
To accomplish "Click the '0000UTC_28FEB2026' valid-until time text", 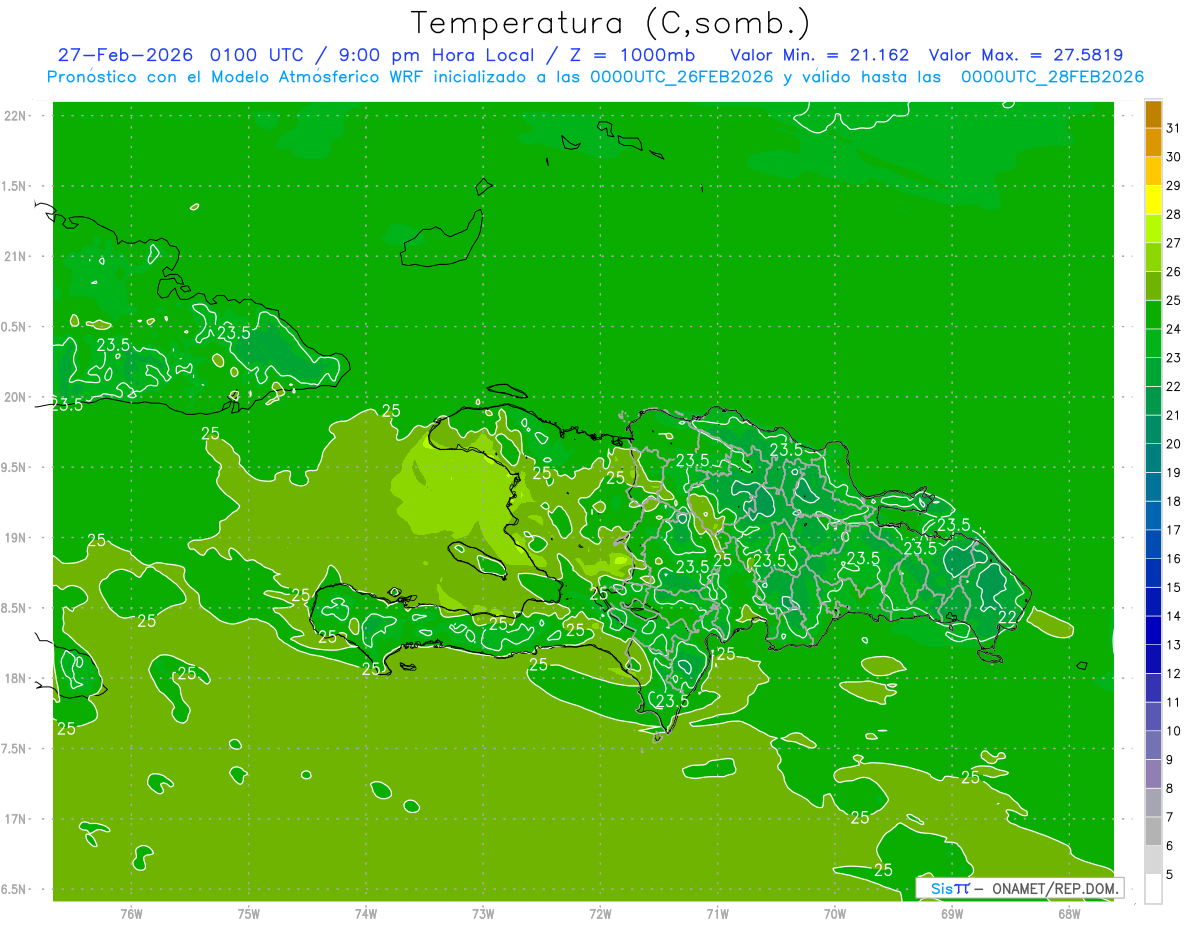I will tap(1052, 77).
